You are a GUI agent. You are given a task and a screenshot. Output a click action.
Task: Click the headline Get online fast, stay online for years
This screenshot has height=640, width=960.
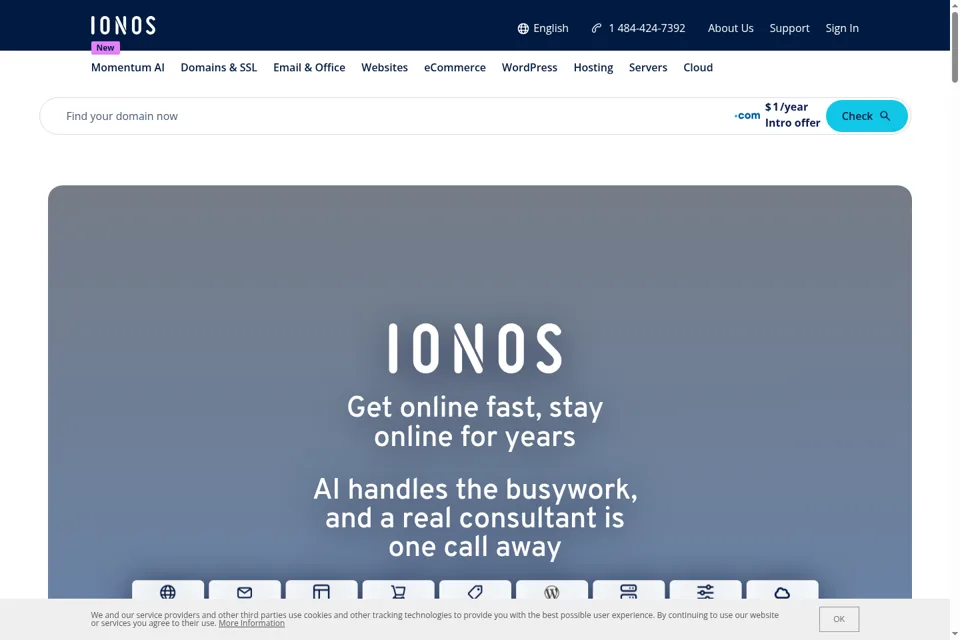(x=475, y=422)
